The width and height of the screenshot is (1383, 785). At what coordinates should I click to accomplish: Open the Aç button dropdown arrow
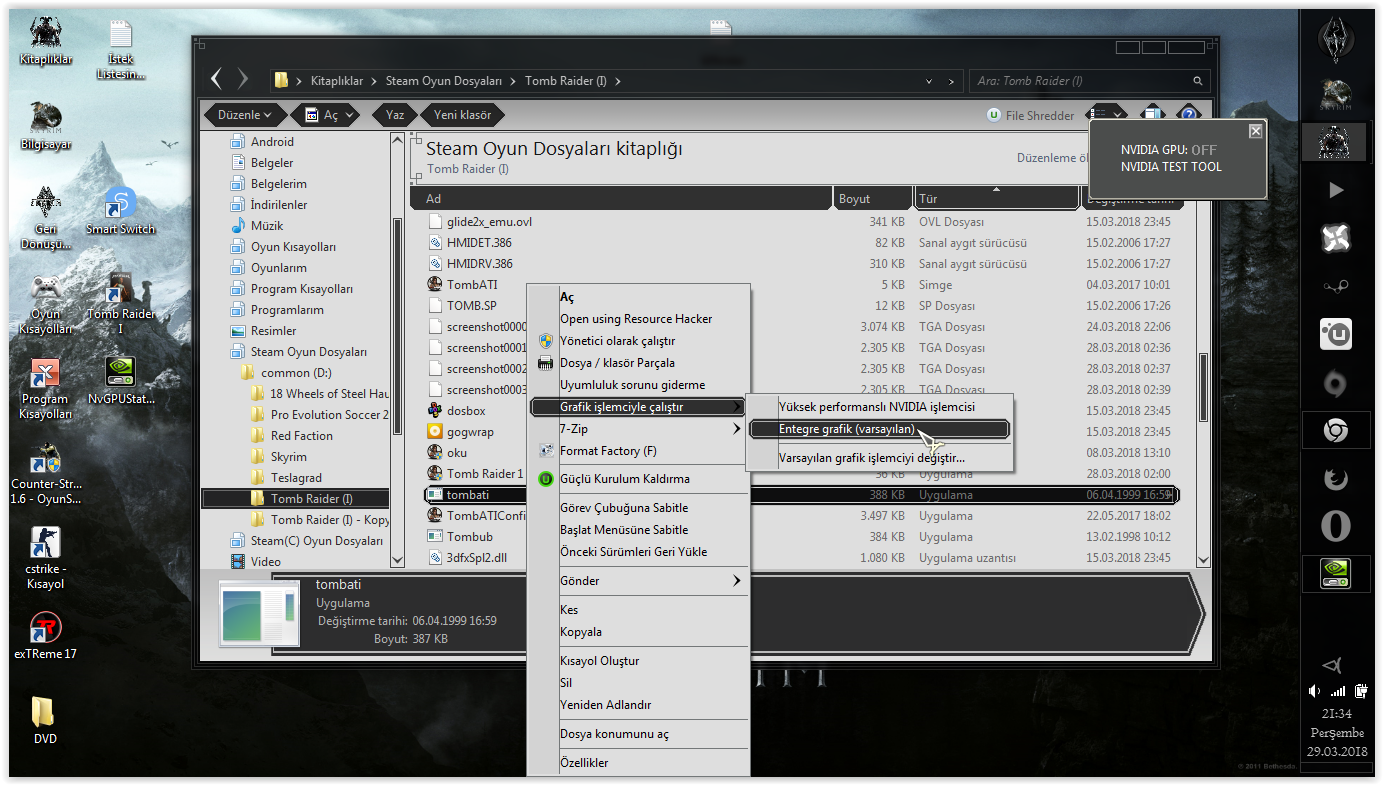click(351, 115)
